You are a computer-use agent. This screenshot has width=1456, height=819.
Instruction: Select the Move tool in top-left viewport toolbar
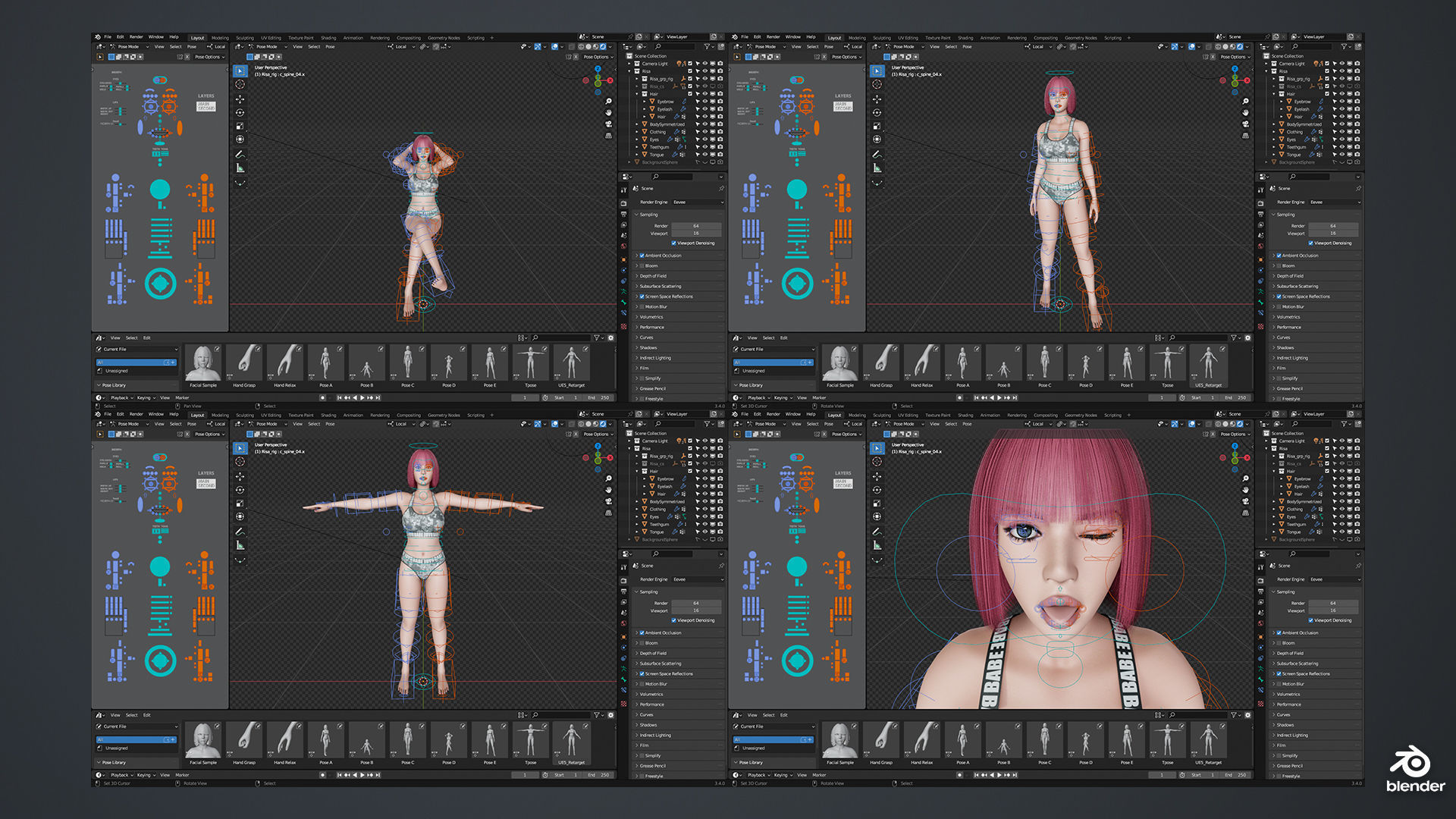click(240, 99)
